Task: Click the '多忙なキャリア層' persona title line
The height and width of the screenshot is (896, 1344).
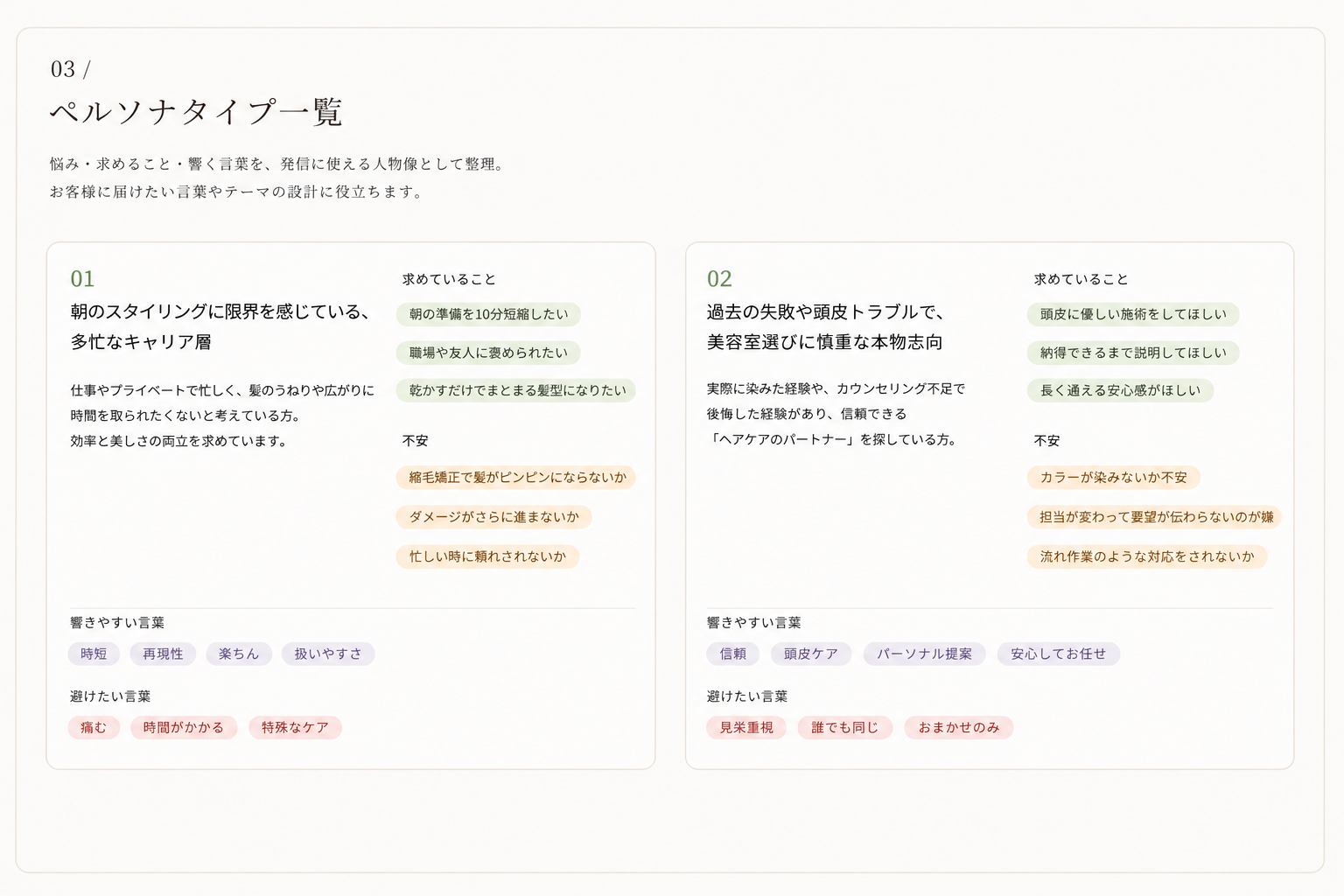Action: click(x=141, y=342)
